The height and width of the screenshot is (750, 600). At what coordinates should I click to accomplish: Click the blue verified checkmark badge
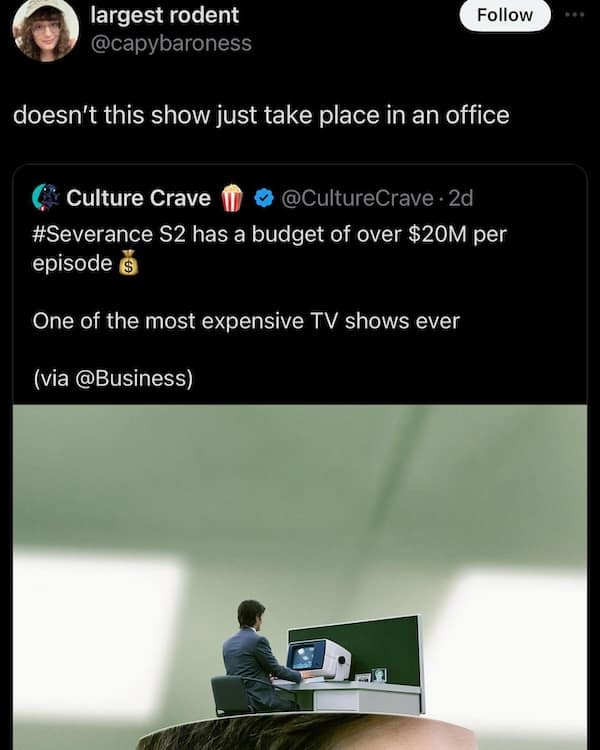(x=264, y=198)
